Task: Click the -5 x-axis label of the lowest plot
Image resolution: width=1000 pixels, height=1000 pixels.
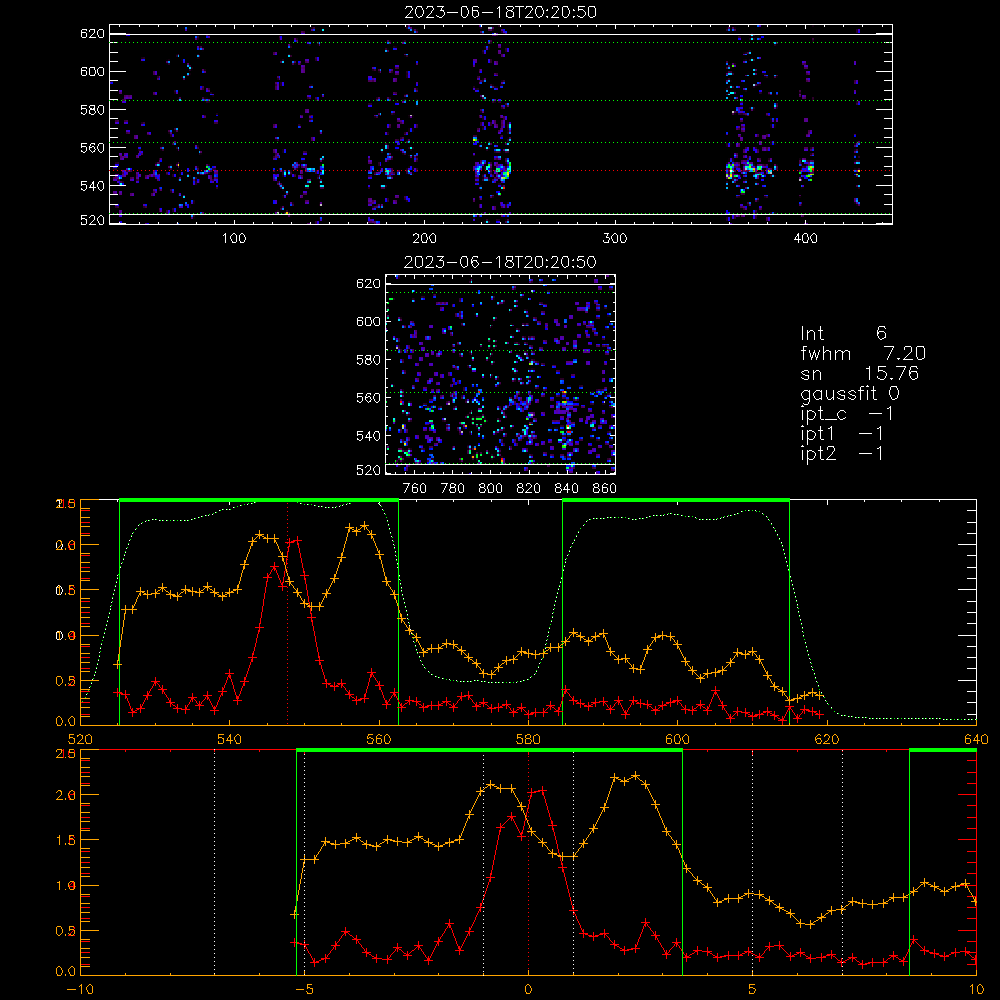Action: point(304,990)
